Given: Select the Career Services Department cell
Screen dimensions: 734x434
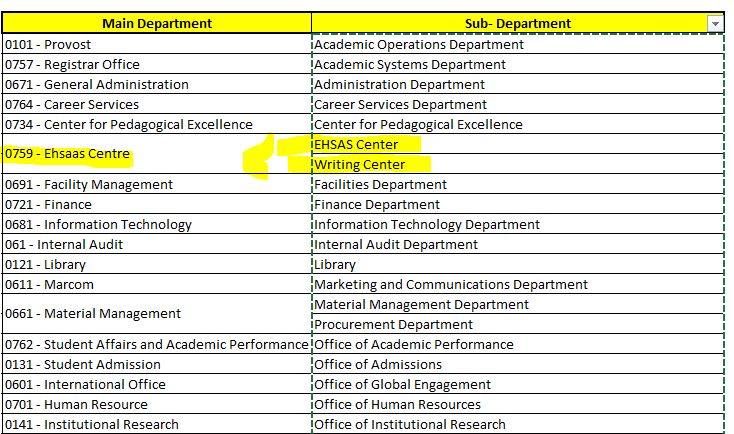Looking at the screenshot, I should pos(518,104).
